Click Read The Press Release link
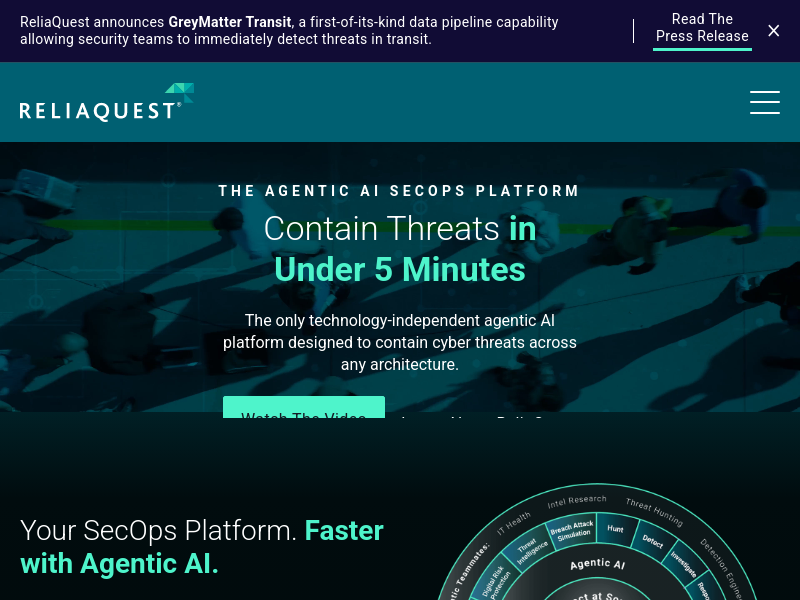 pyautogui.click(x=702, y=28)
